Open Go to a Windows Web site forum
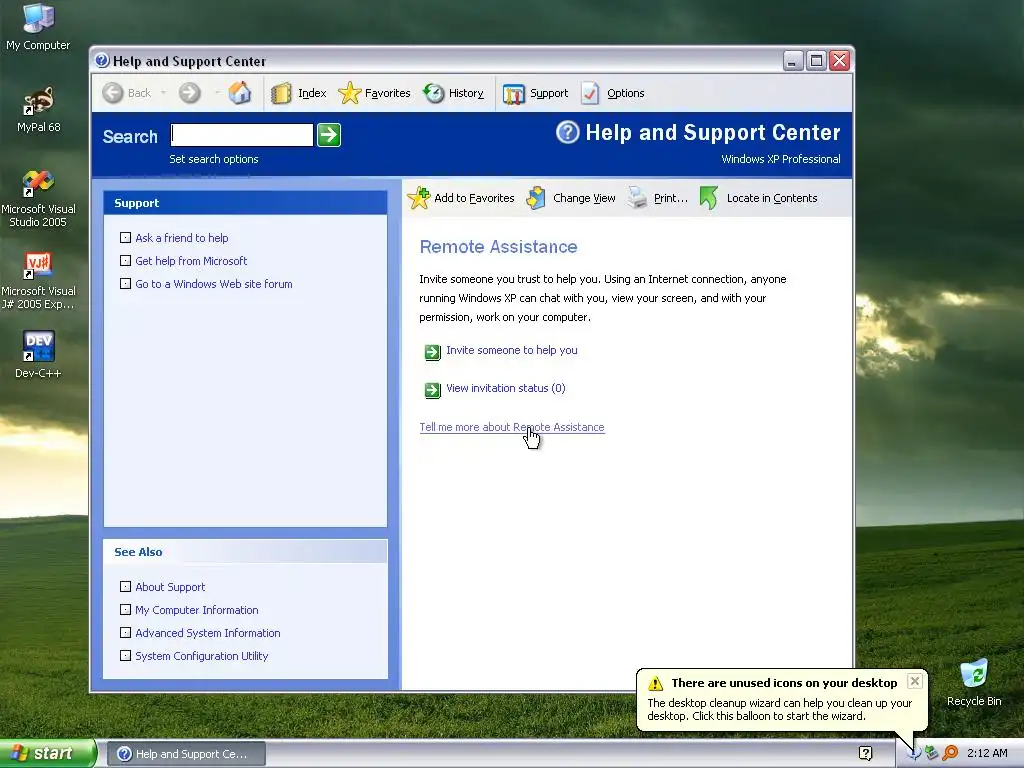This screenshot has height=768, width=1024. click(x=214, y=284)
